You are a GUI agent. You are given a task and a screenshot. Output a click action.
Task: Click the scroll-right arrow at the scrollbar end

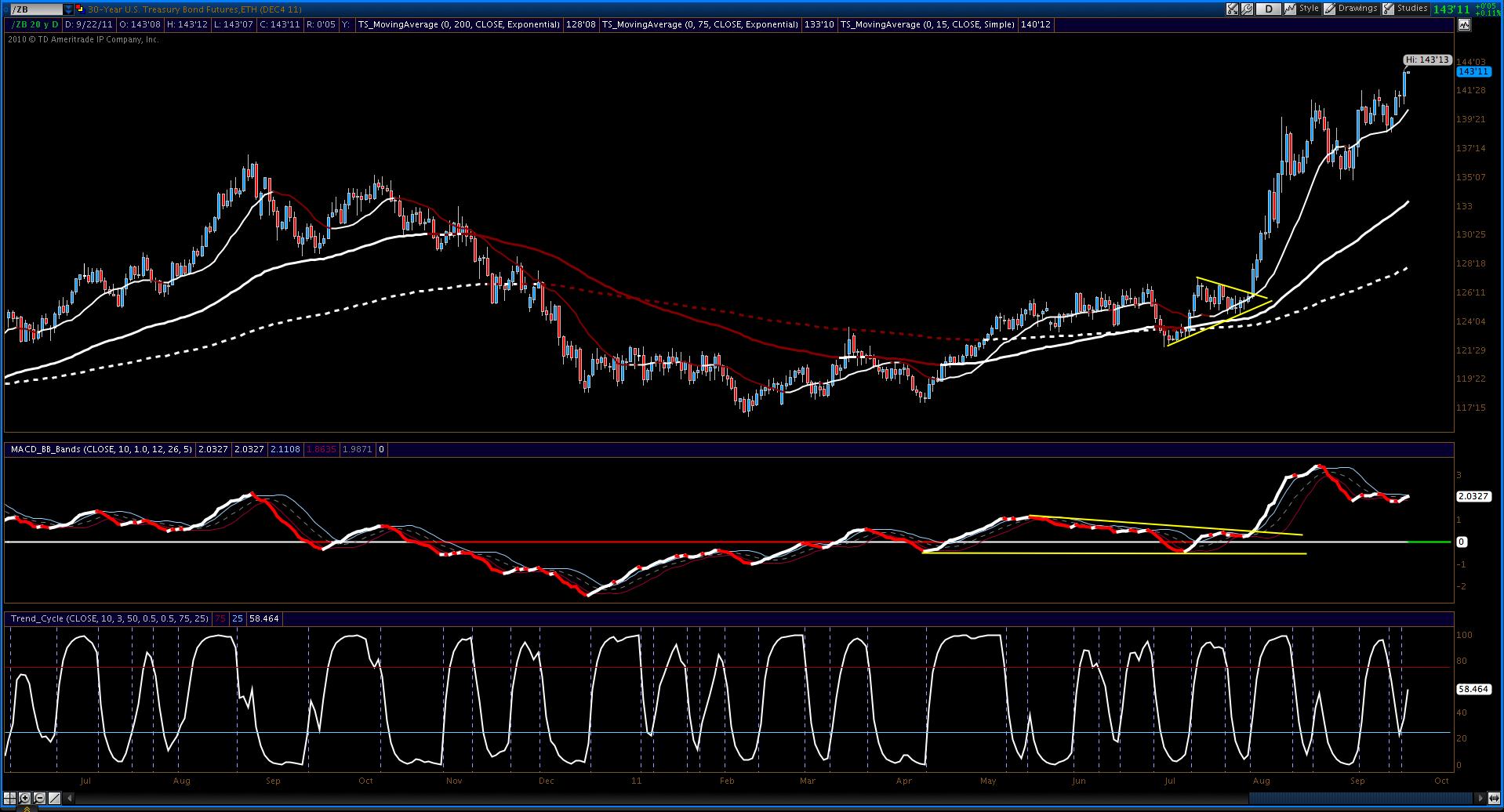click(1481, 799)
